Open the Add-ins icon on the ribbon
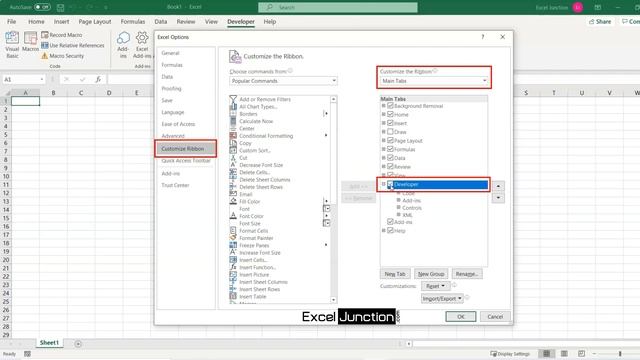The image size is (640, 360). point(123,38)
